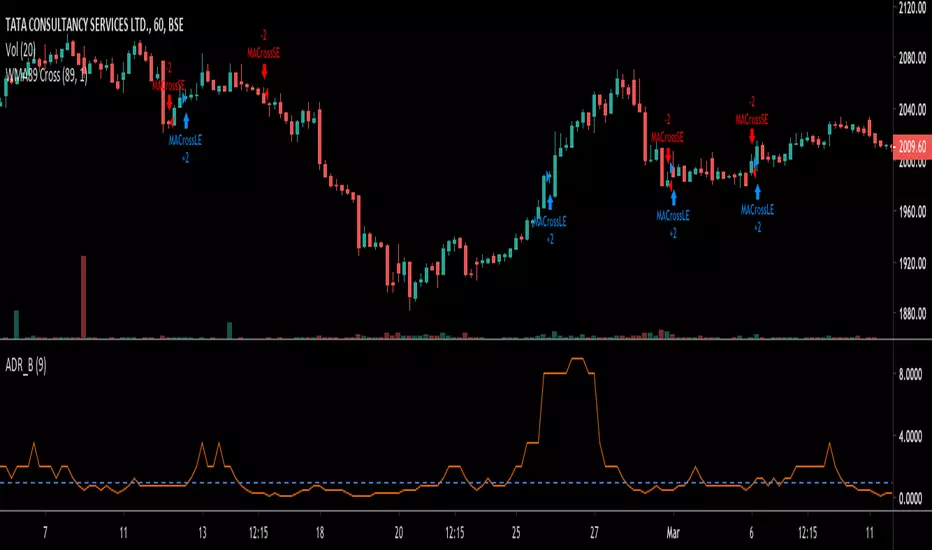The height and width of the screenshot is (550, 932).
Task: Click date label 20 on time axis
Action: pyautogui.click(x=398, y=533)
